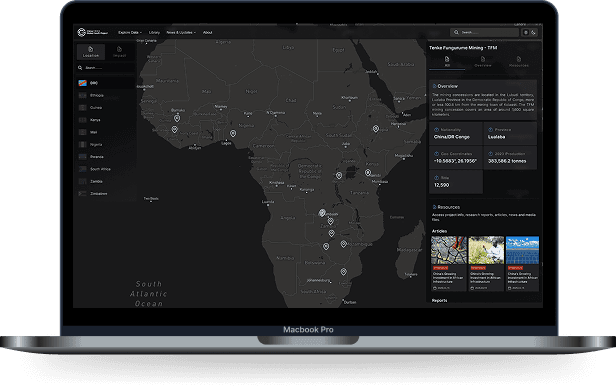Click the globe language icon in header
616x389 pixels.
click(526, 33)
